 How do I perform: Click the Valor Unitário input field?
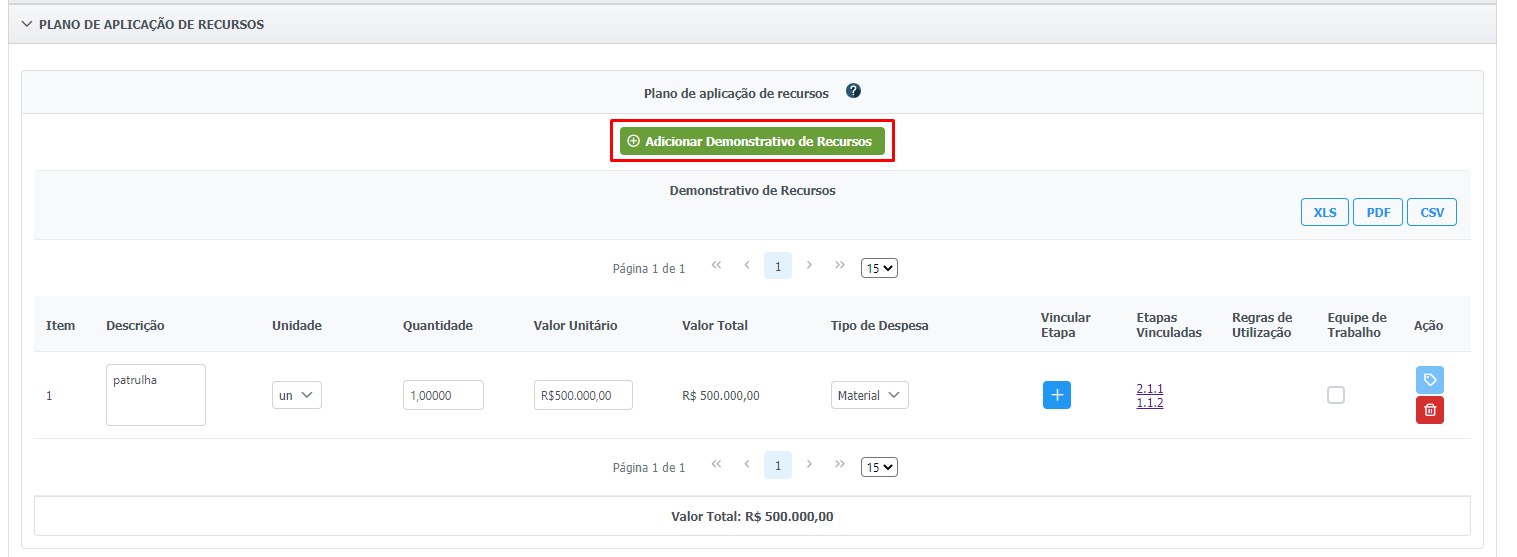583,395
